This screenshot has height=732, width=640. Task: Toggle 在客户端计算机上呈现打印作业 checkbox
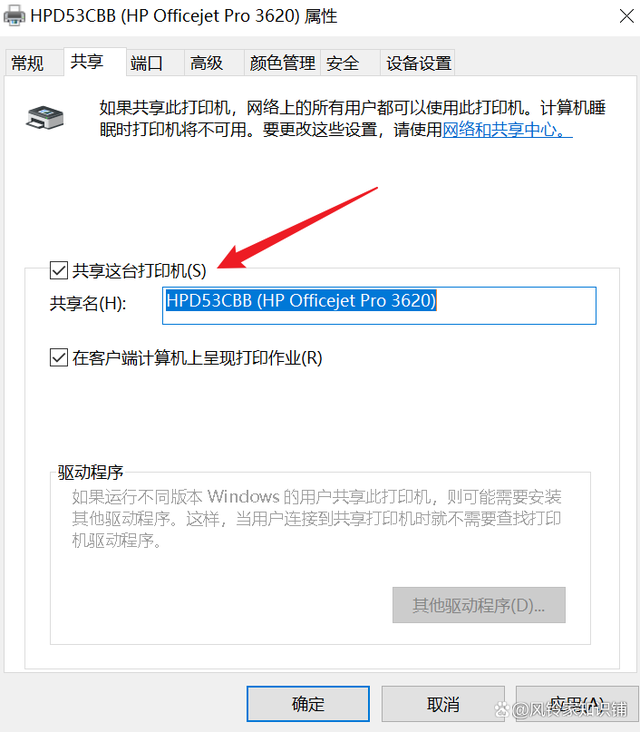click(59, 358)
